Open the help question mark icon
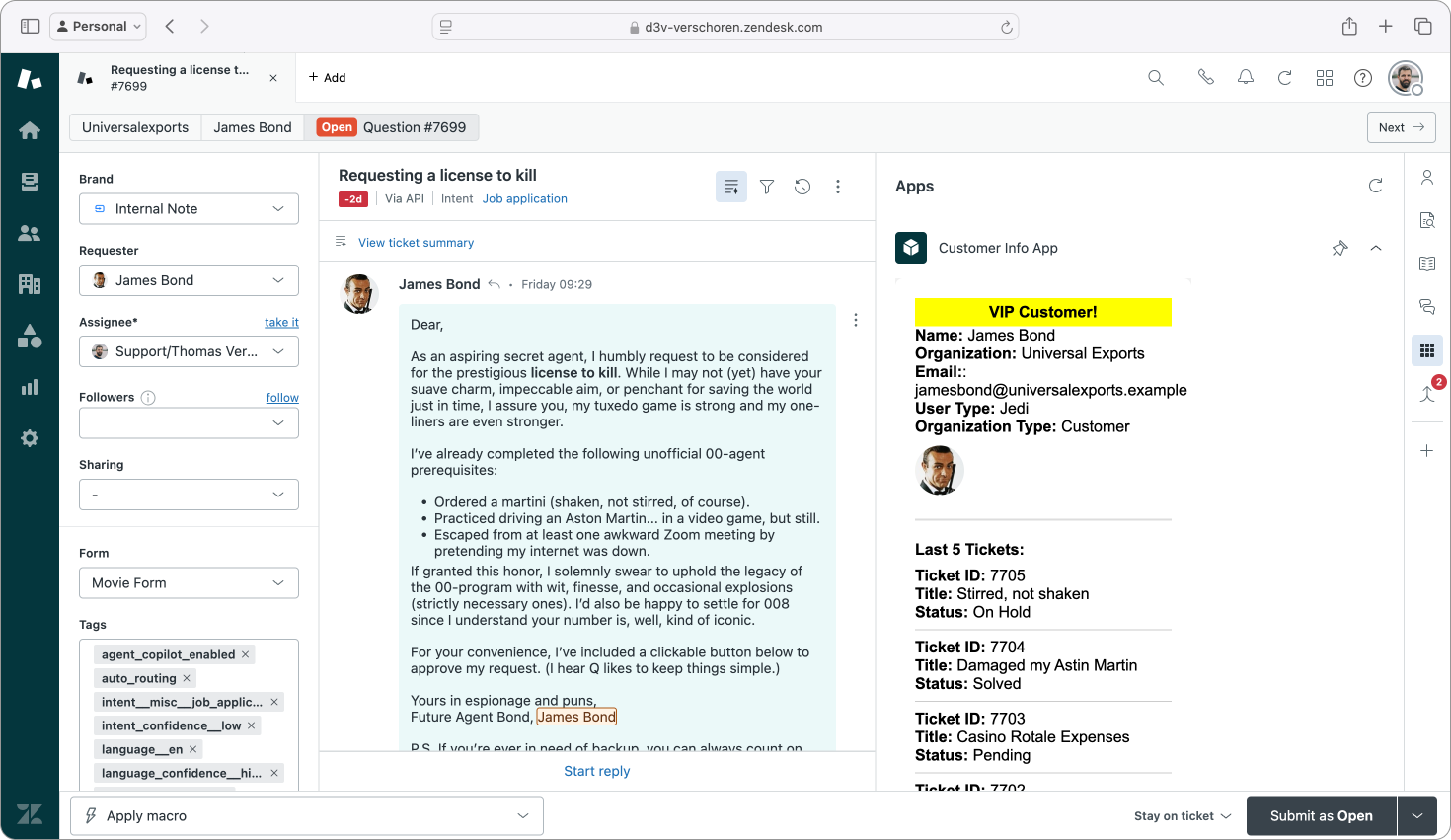 (x=1363, y=78)
